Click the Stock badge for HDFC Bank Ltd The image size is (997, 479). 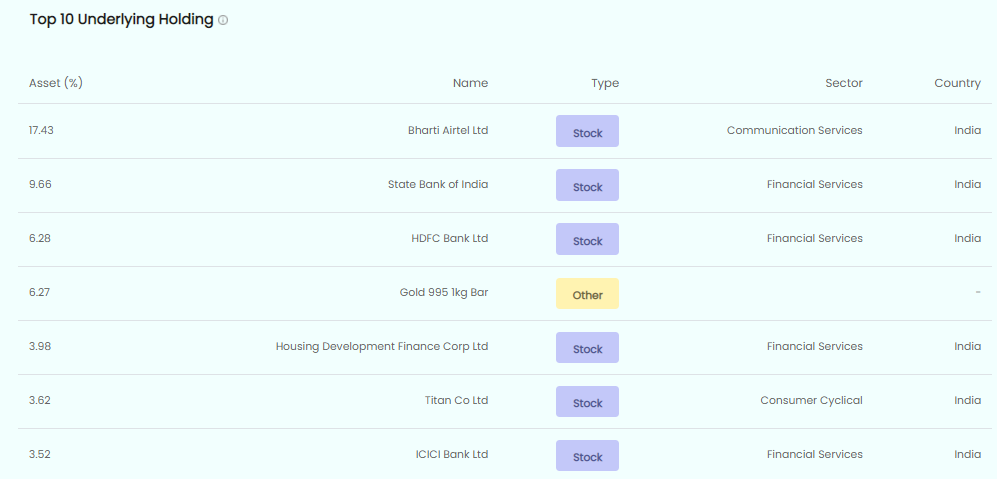[587, 240]
